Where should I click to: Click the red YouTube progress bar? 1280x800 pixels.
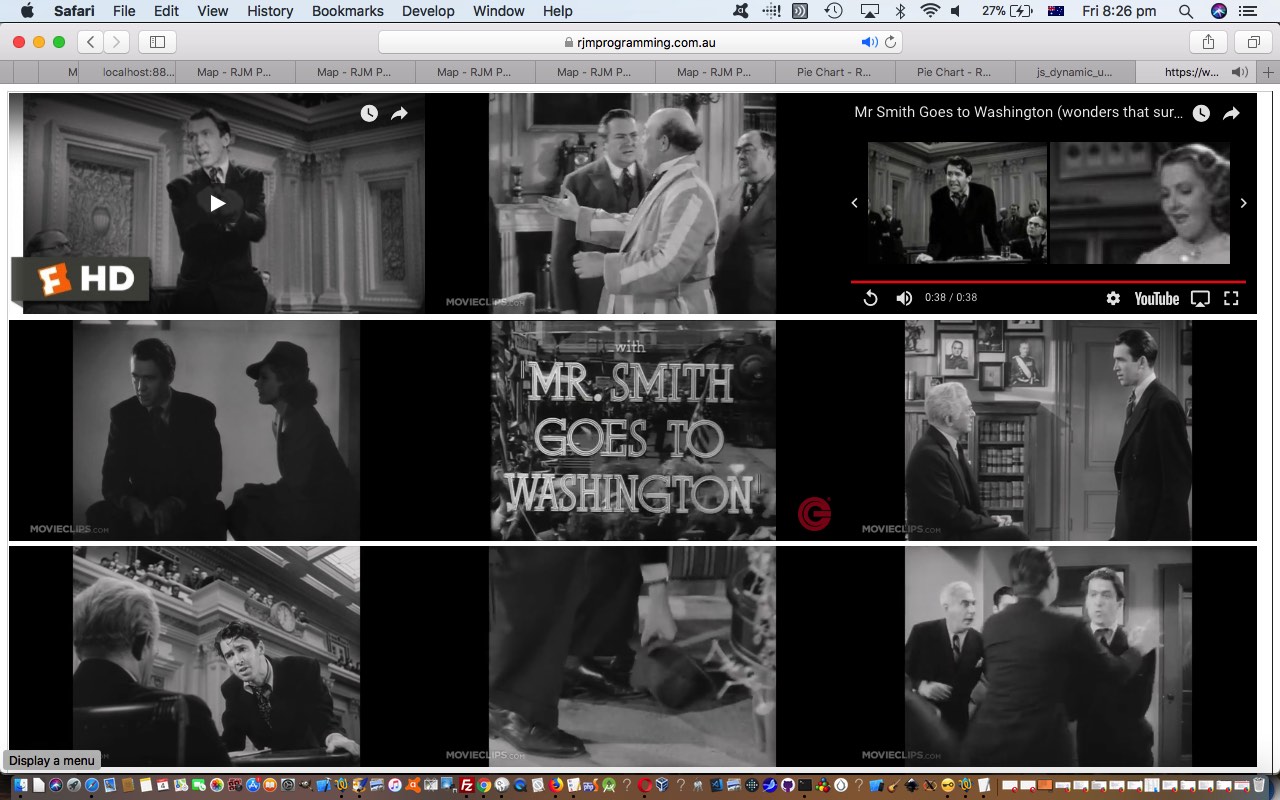(x=1048, y=282)
